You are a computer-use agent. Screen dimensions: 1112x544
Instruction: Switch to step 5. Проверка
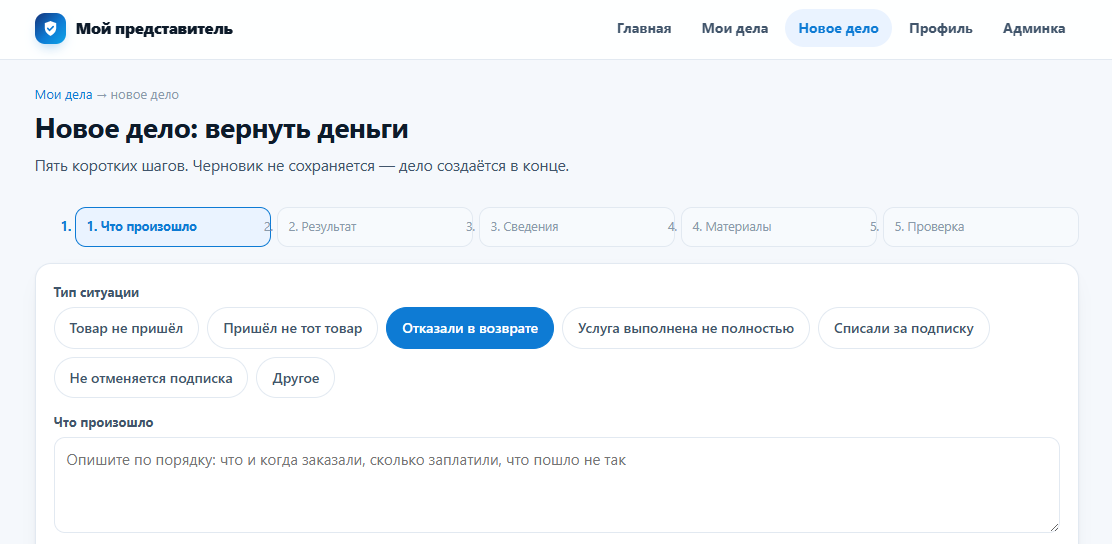981,227
